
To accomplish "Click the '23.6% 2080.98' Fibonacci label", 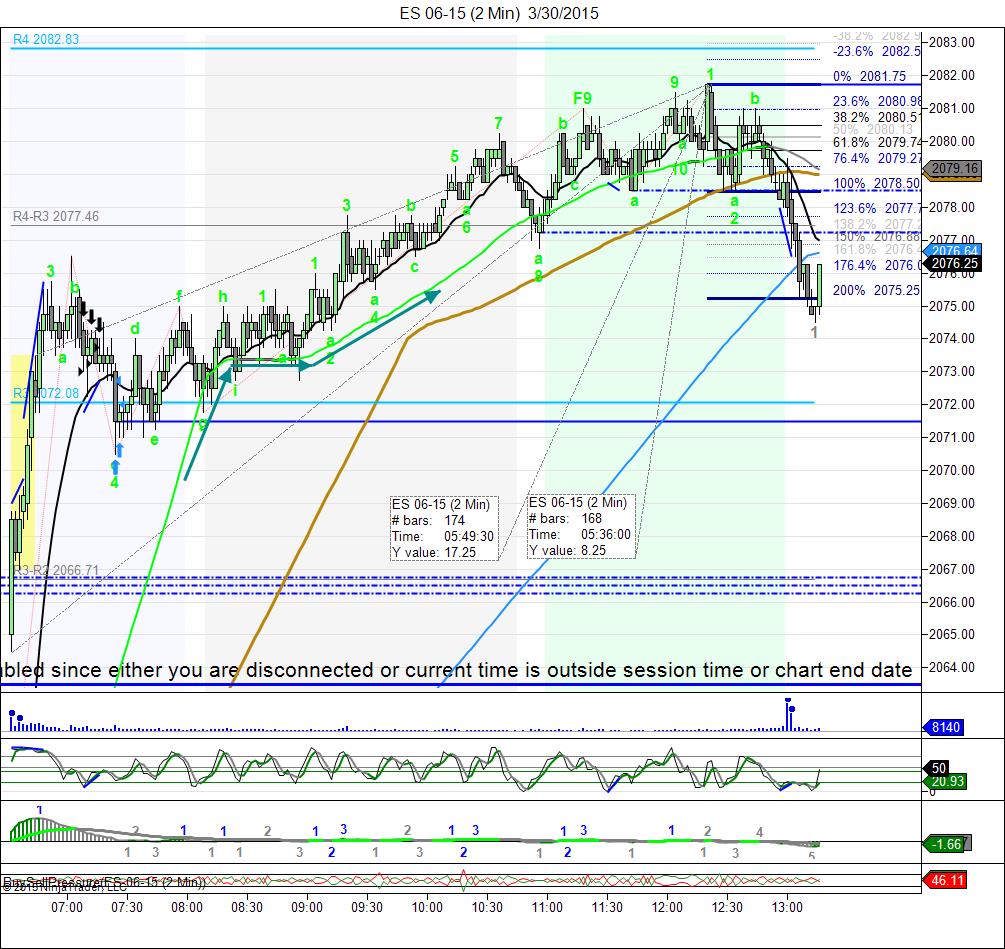I will coord(876,101).
